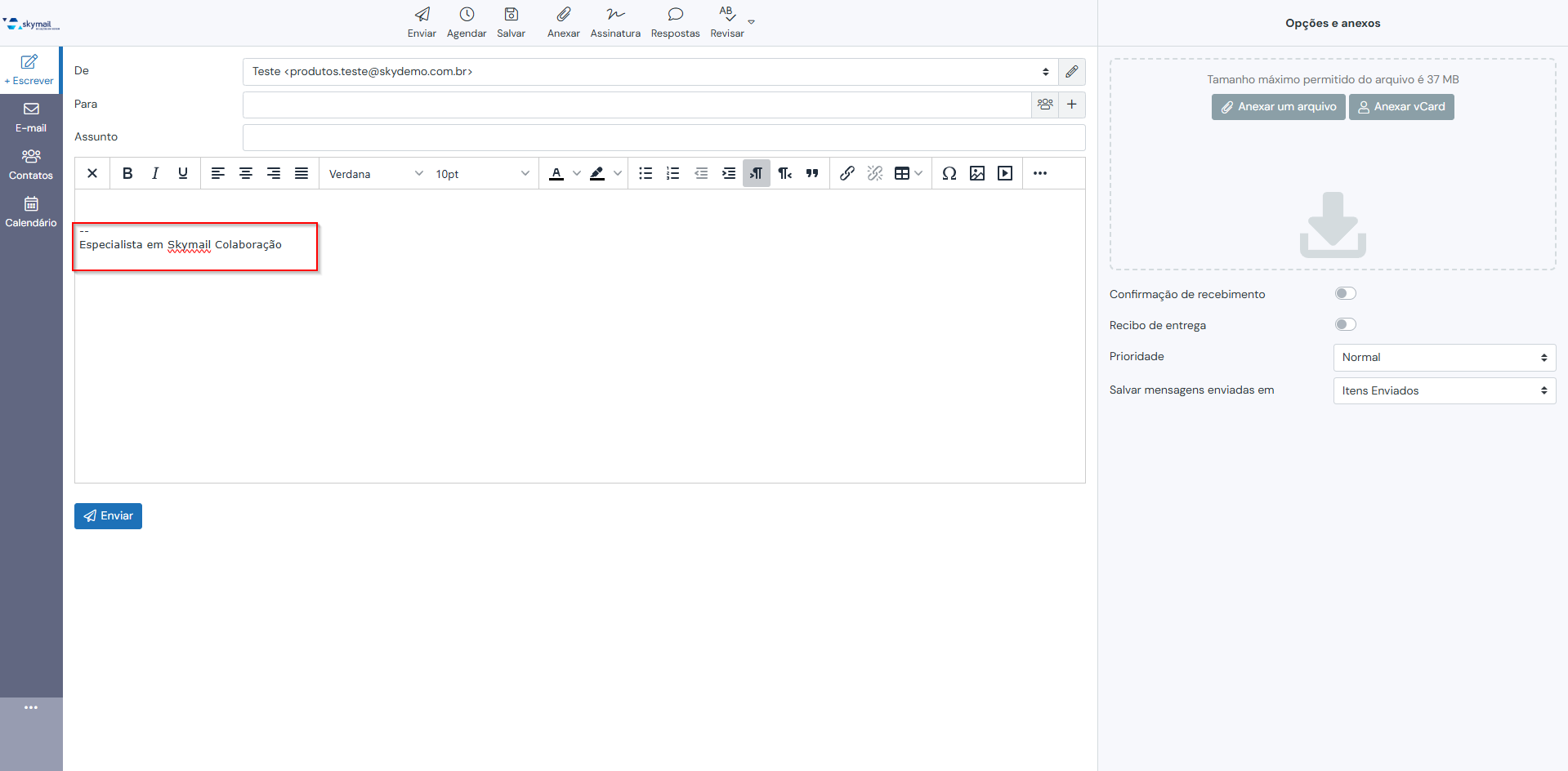The width and height of the screenshot is (1568, 771).
Task: Click the Anexar um arquivo button
Action: [x=1278, y=107]
